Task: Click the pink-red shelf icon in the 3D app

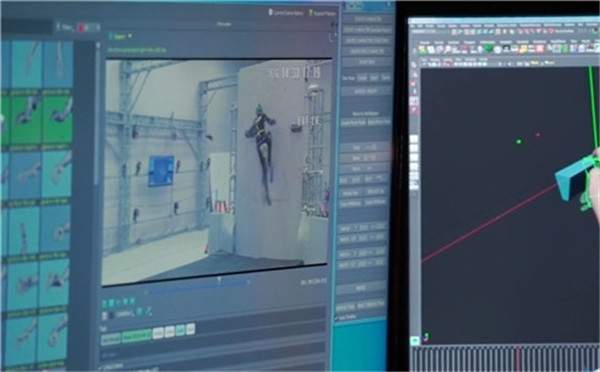Action: click(x=540, y=48)
